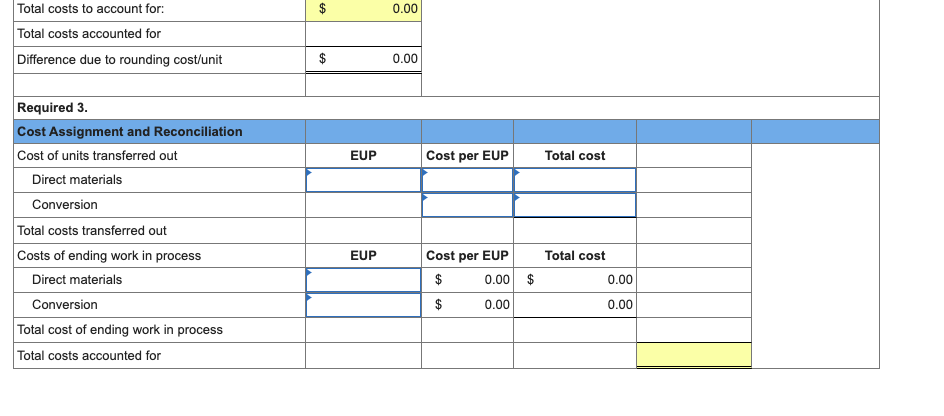Click the 'Cost Assignment and Reconciliation' header
Image resolution: width=944 pixels, height=416 pixels.
tap(129, 131)
